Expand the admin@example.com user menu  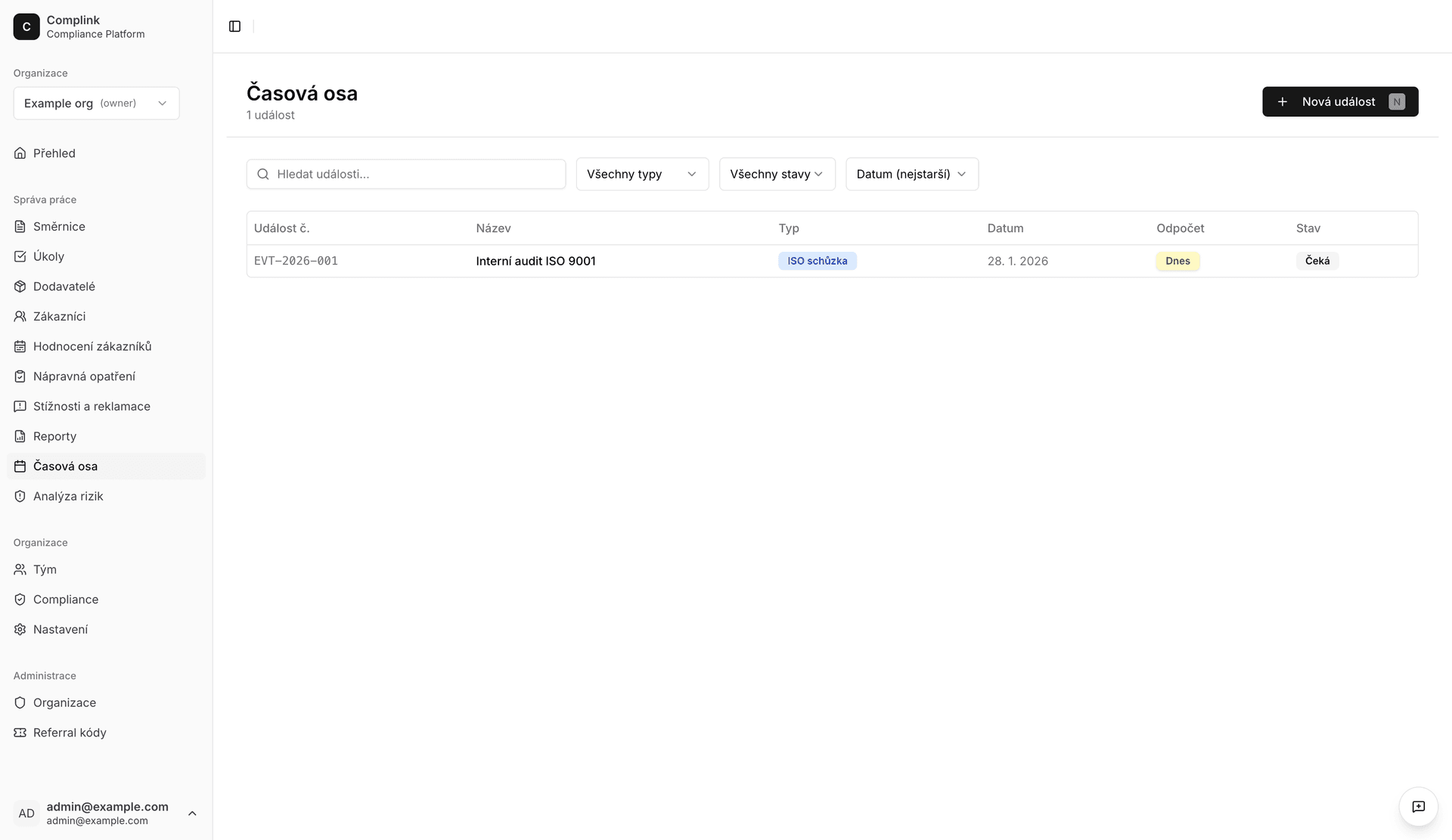[x=106, y=813]
